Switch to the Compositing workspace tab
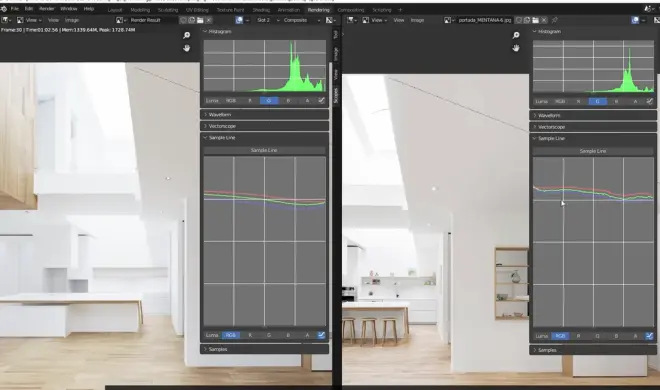 tap(351, 10)
